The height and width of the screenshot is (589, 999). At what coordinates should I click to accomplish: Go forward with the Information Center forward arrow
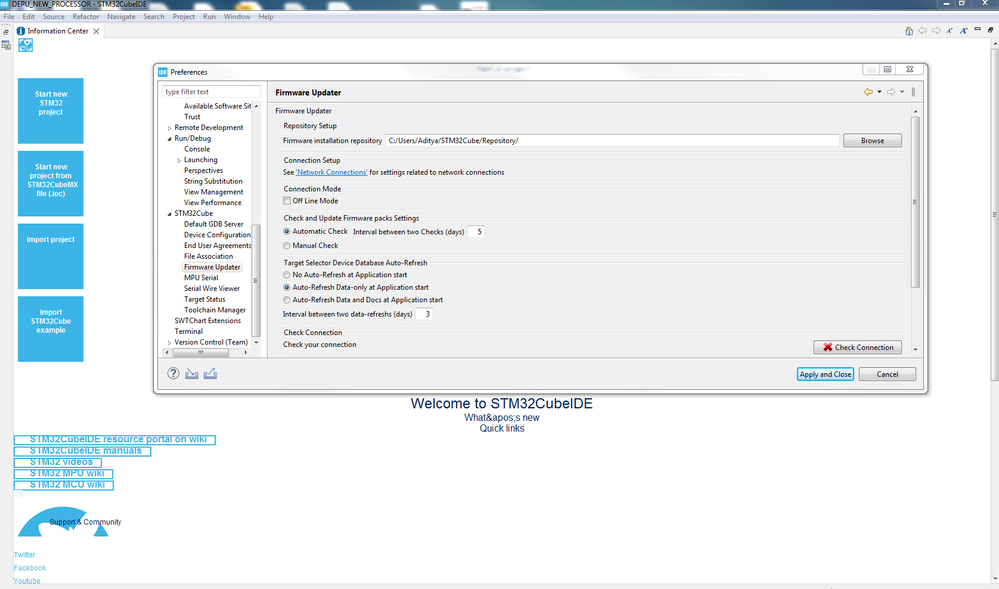[x=936, y=31]
